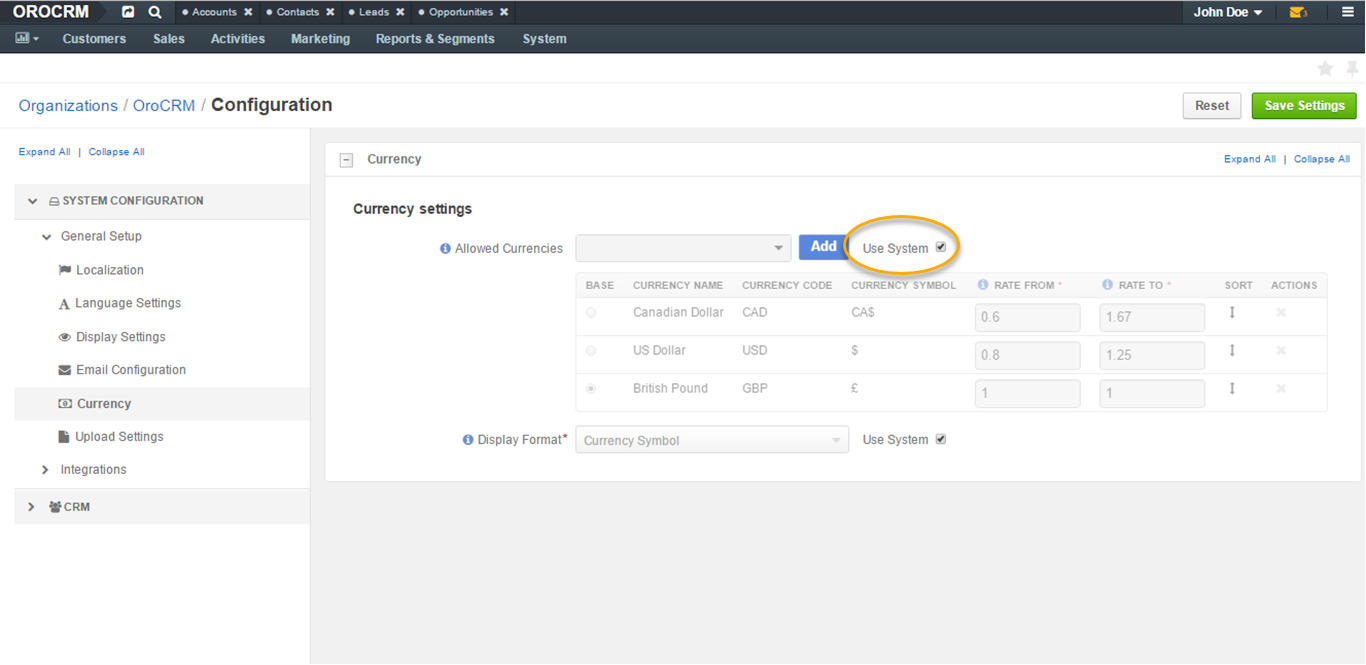Toggle Use System for Display Format
The image size is (1366, 665).
click(941, 439)
